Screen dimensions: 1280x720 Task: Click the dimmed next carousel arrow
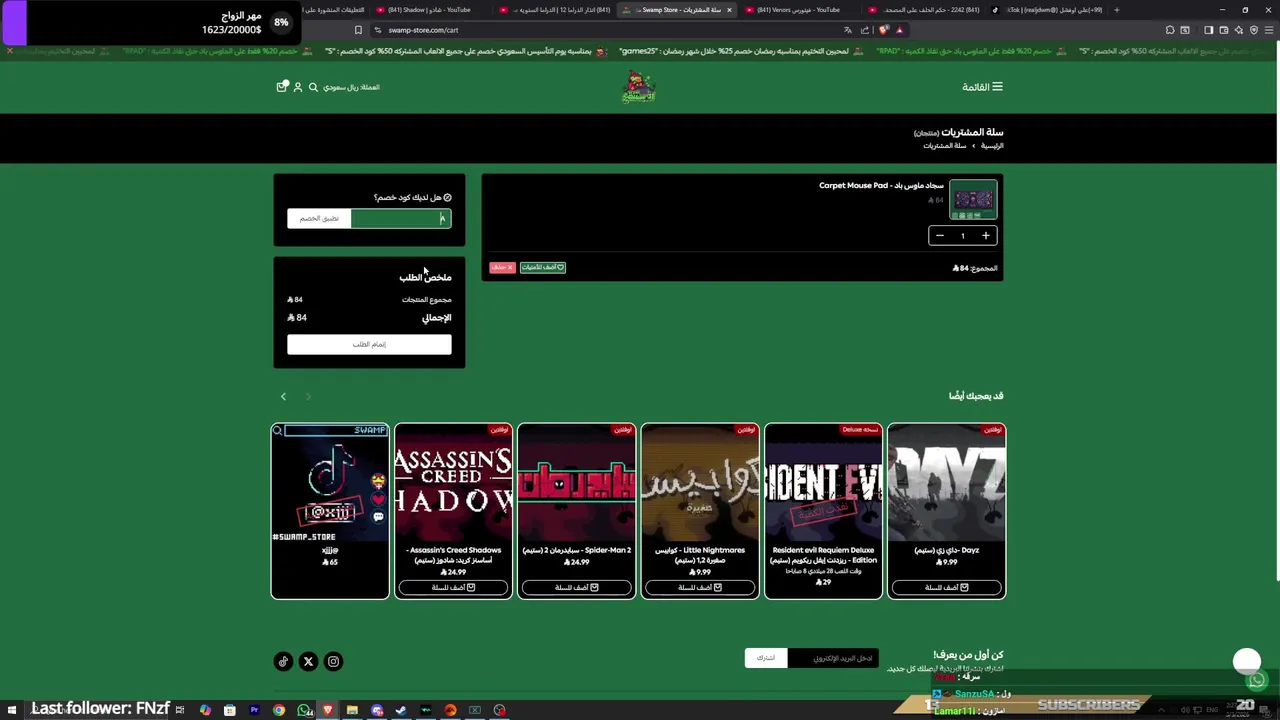pos(308,397)
